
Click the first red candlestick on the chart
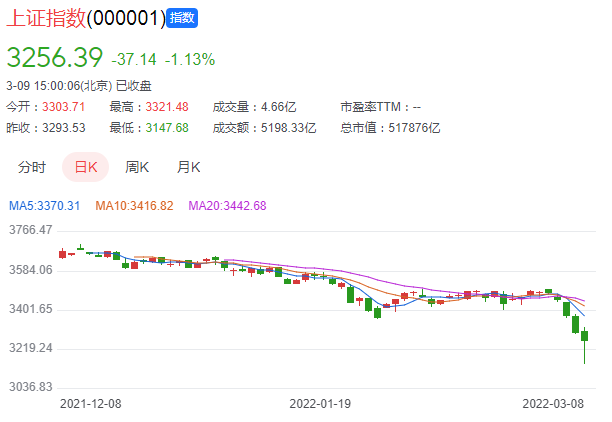coord(62,254)
